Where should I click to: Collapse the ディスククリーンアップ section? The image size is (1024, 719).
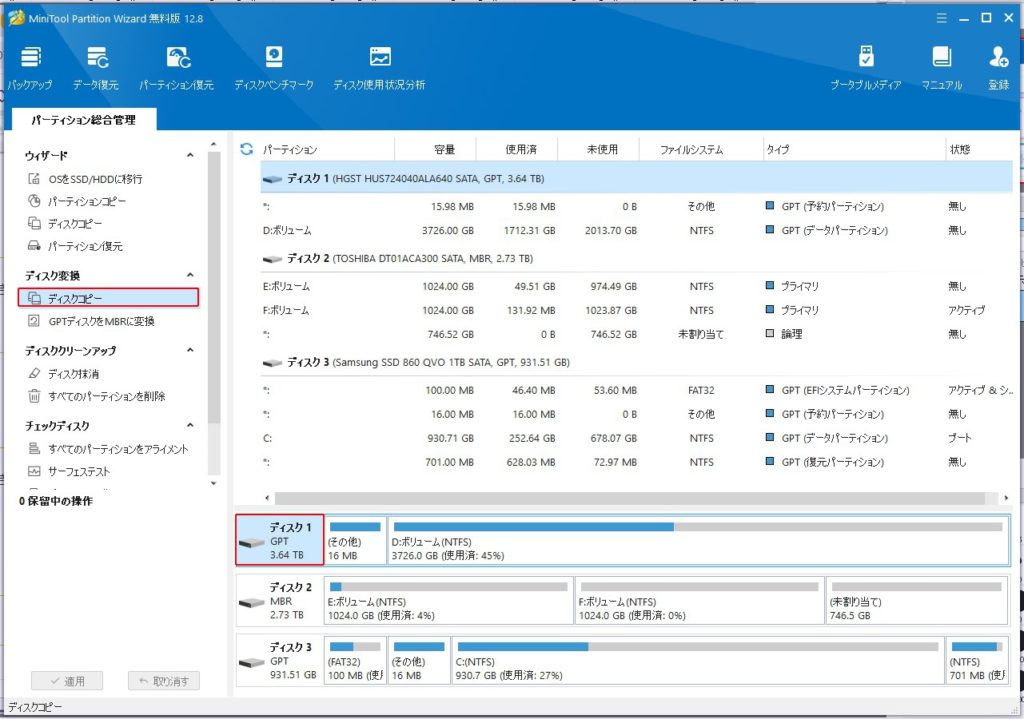point(190,351)
